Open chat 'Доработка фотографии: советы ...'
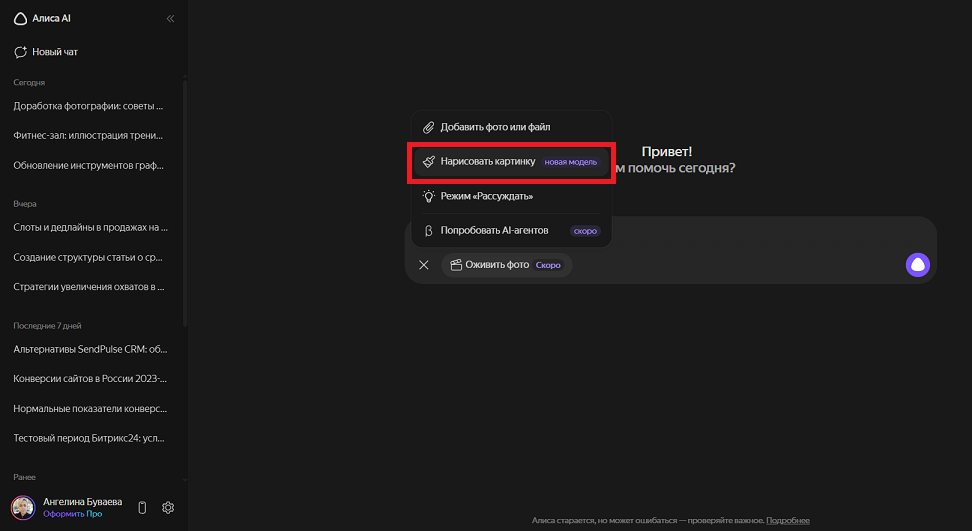 [89, 106]
